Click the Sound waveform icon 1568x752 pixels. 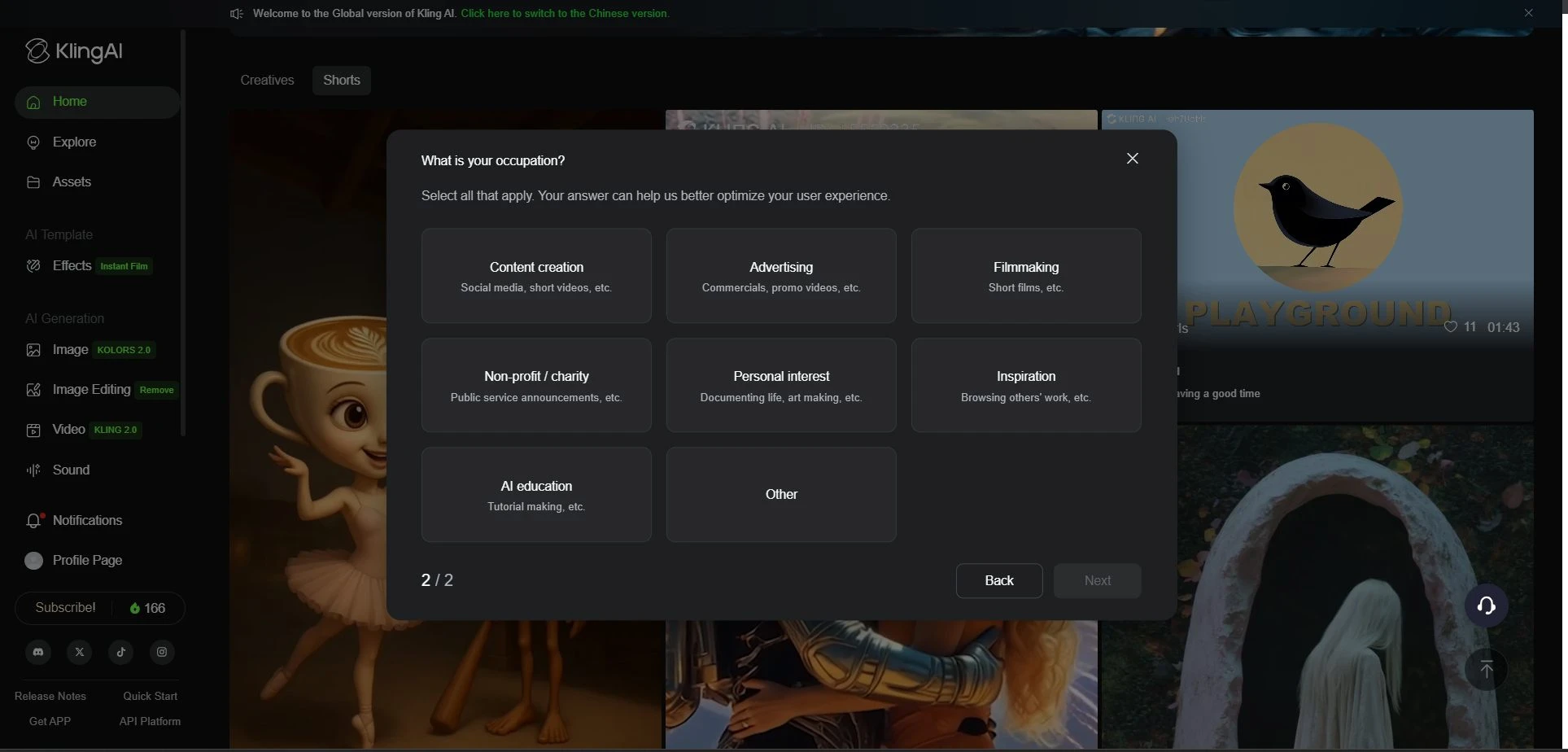point(33,470)
